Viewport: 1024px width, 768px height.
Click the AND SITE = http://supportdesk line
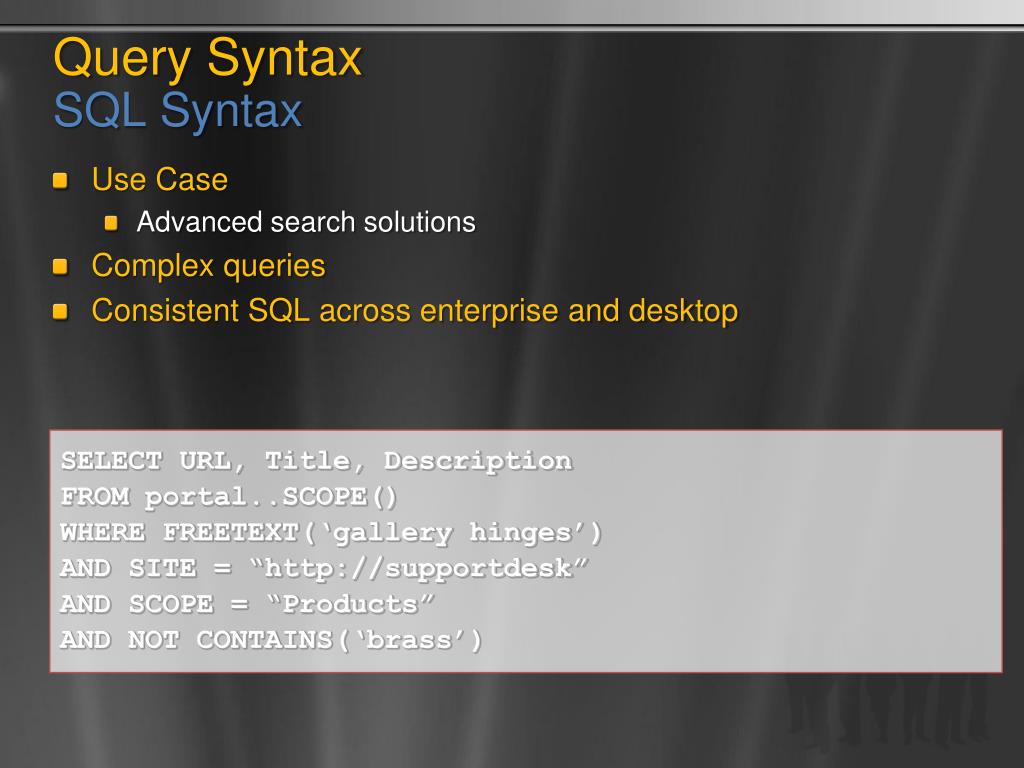tap(325, 569)
